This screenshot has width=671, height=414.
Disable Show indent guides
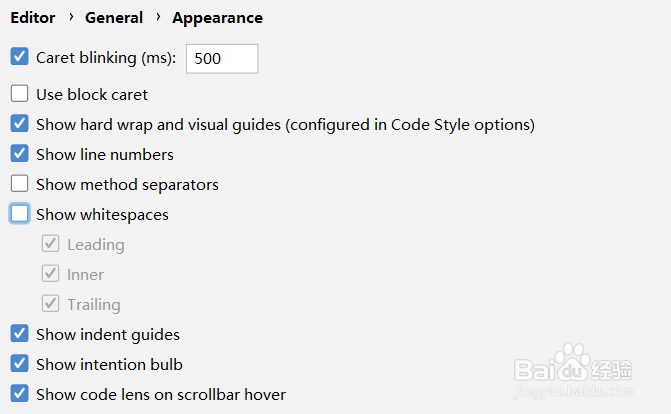point(19,334)
